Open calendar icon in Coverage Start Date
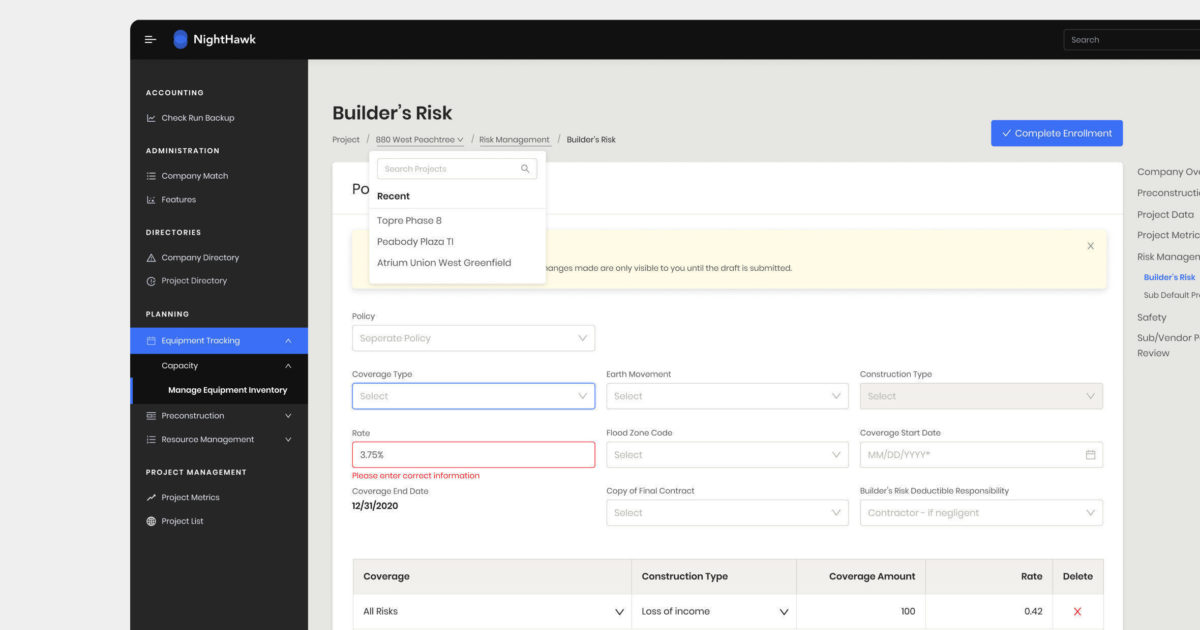This screenshot has width=1200, height=630. click(x=1090, y=455)
